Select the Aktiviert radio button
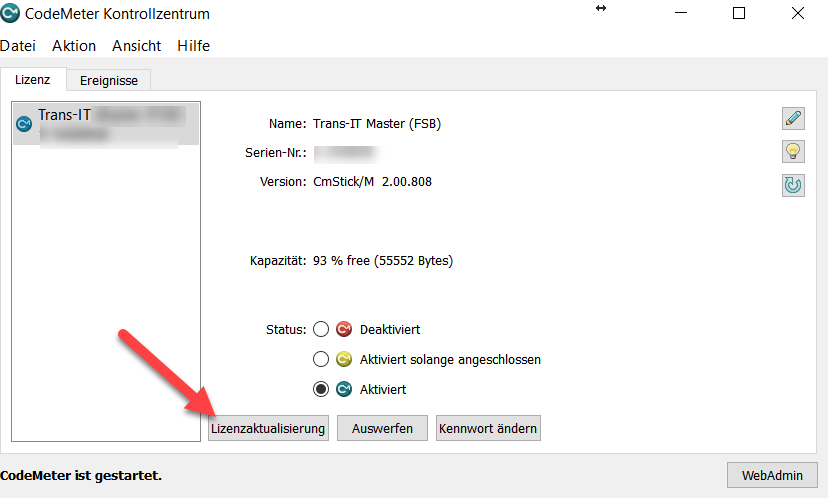 (x=321, y=389)
